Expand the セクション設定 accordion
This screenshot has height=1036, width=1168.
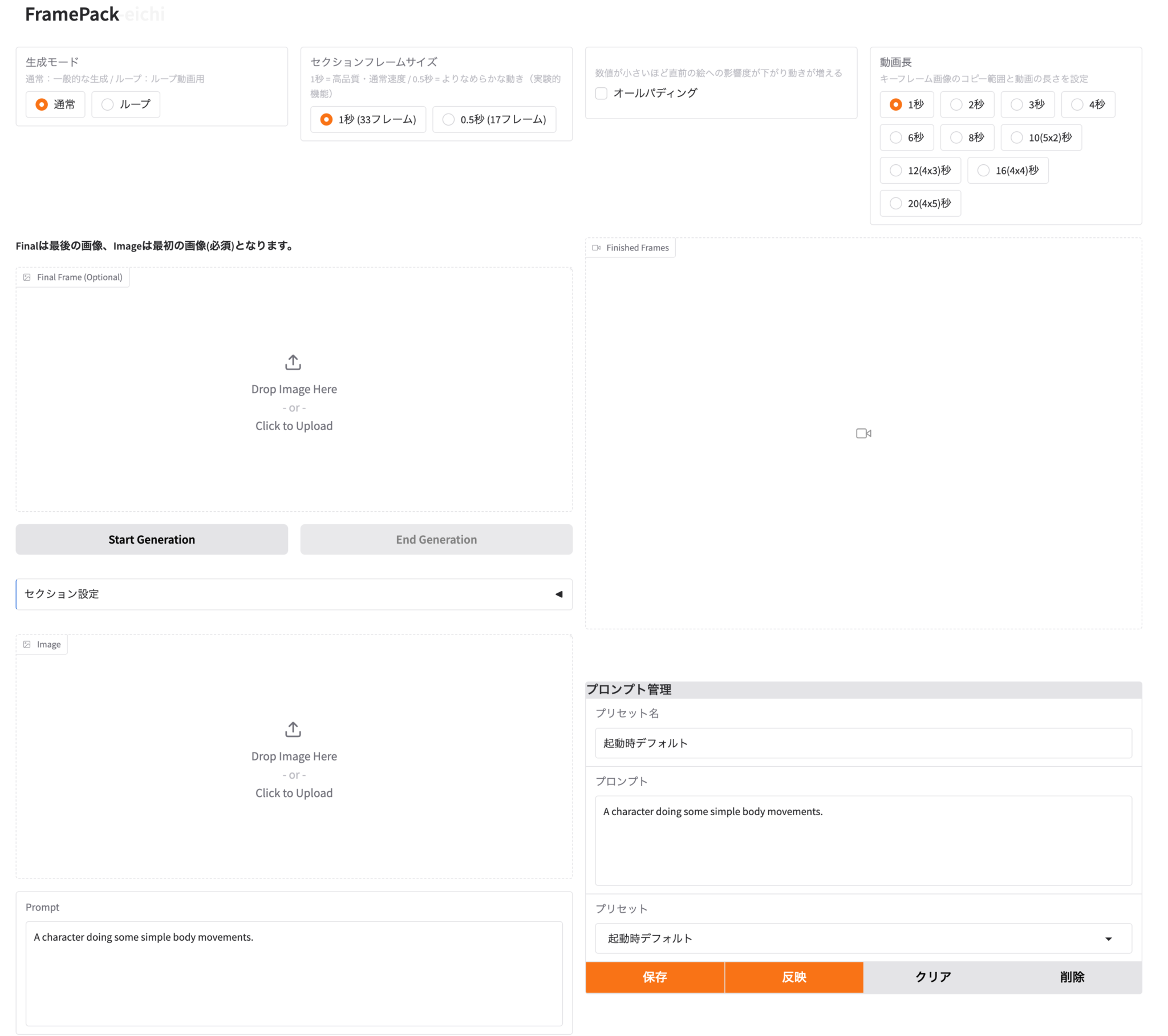(x=294, y=594)
